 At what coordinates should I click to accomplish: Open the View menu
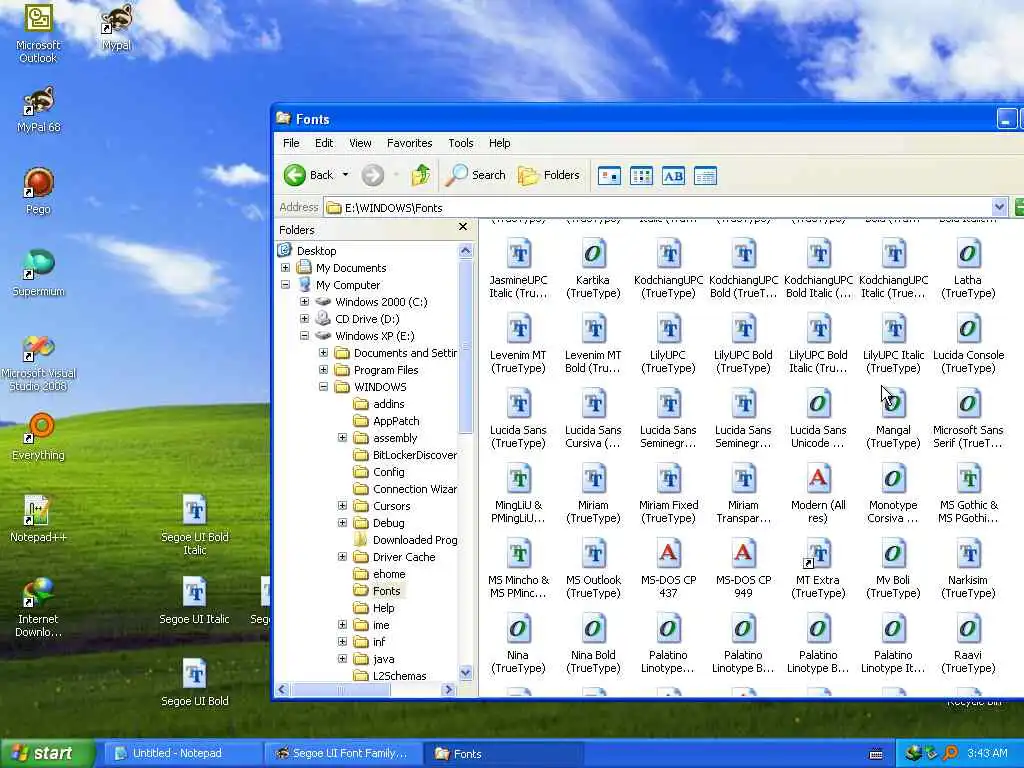tap(360, 143)
